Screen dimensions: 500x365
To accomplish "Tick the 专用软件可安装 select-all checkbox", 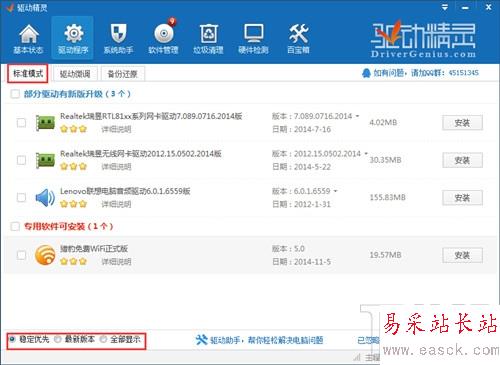I will (x=15, y=227).
